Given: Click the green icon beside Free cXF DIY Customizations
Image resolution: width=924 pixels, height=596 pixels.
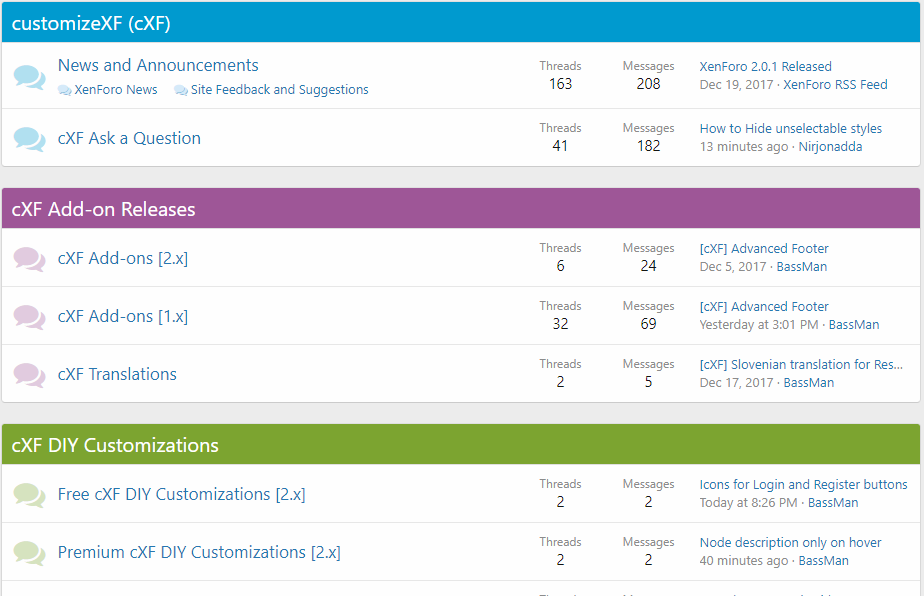Looking at the screenshot, I should tap(29, 495).
